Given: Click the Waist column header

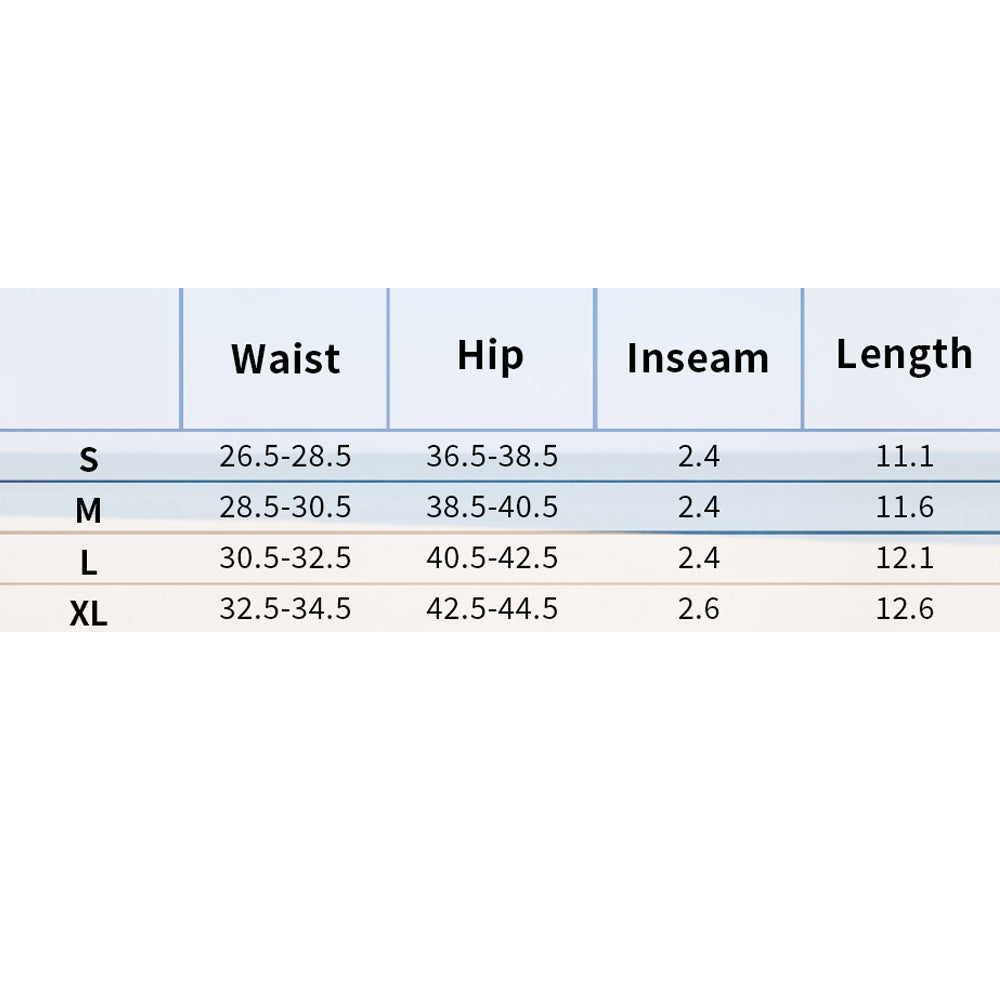Looking at the screenshot, I should tap(285, 359).
